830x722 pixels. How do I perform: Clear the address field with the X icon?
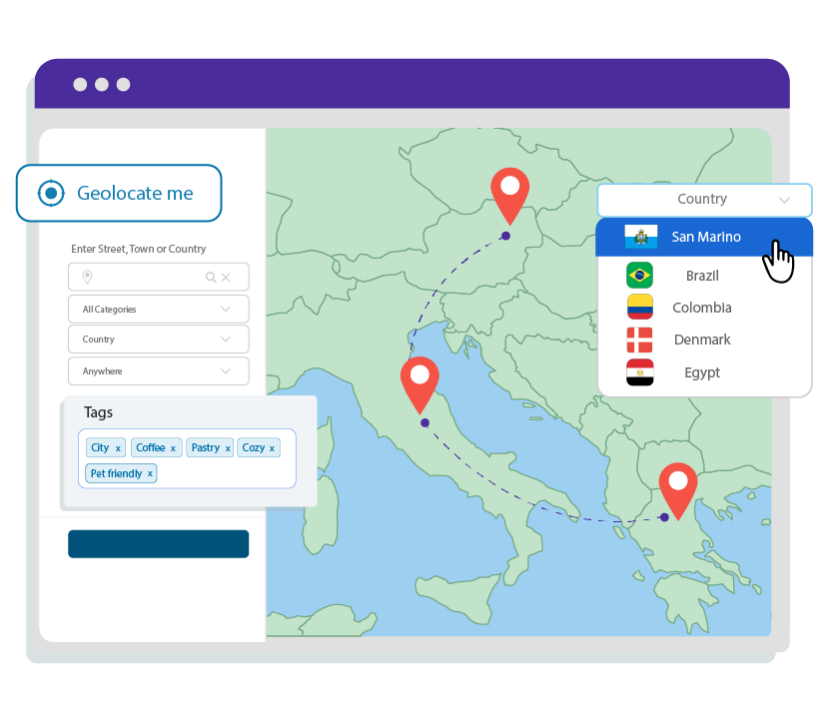226,277
